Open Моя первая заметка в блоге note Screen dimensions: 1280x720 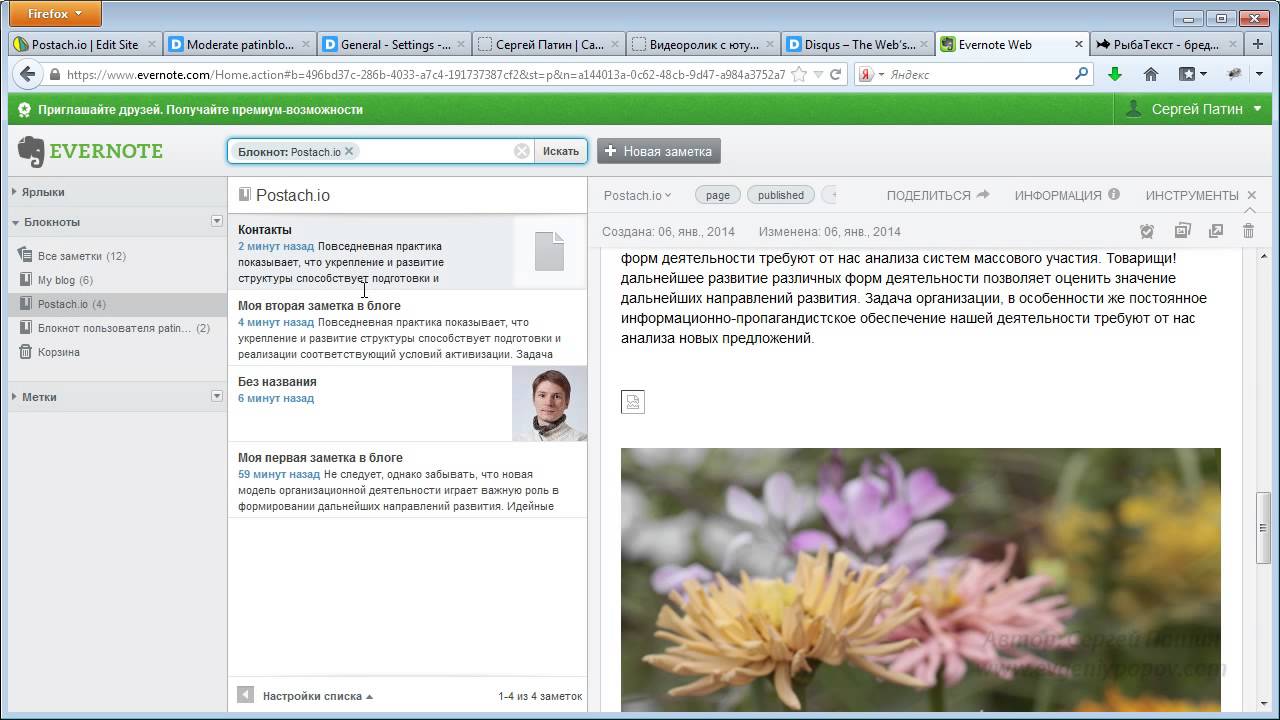pos(408,479)
